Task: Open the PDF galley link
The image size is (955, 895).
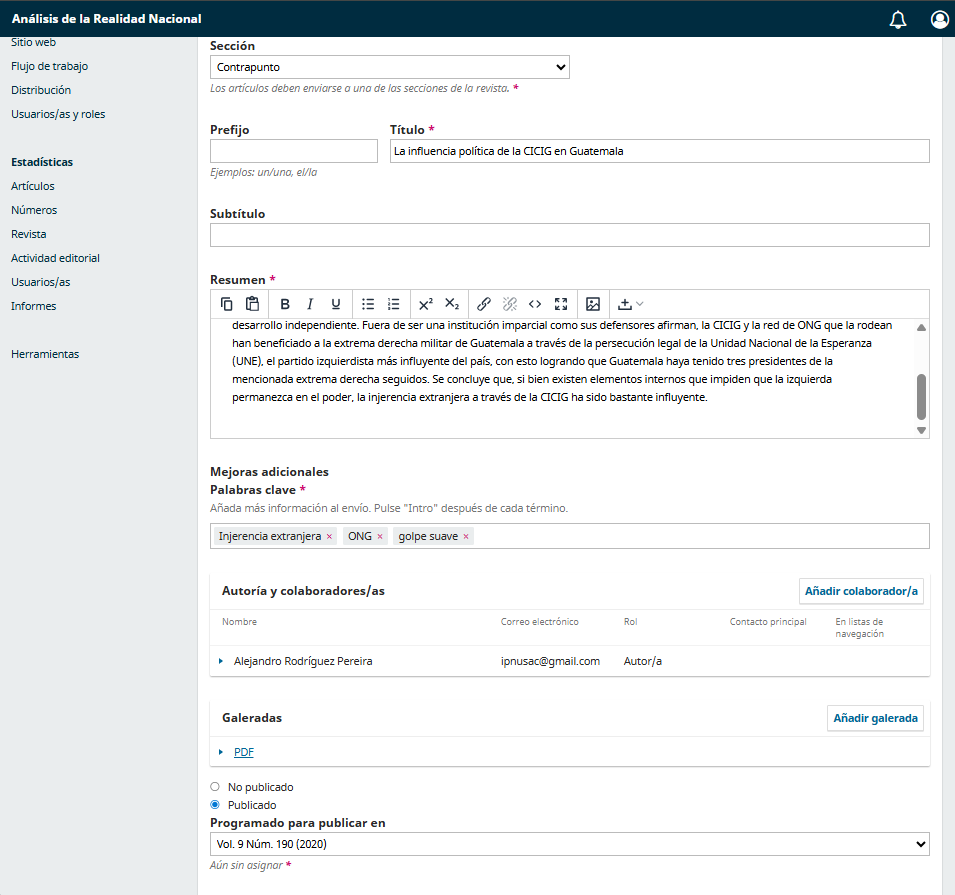Action: point(244,752)
